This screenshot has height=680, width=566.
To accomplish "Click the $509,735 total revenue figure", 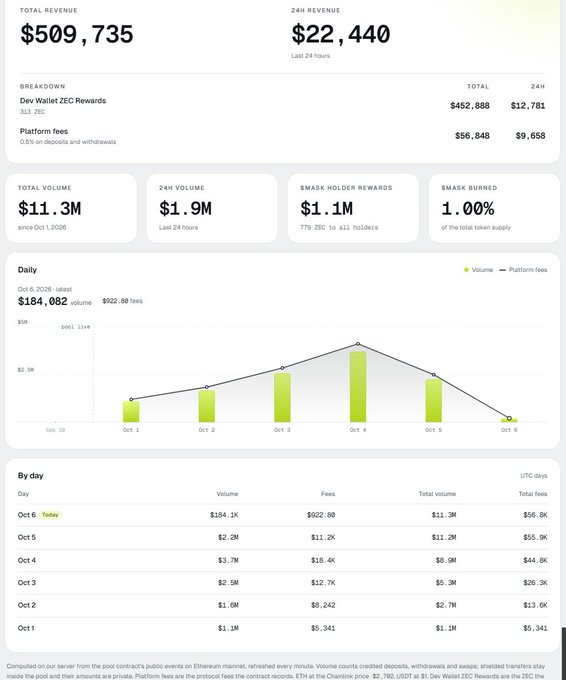I will pyautogui.click(x=77, y=34).
